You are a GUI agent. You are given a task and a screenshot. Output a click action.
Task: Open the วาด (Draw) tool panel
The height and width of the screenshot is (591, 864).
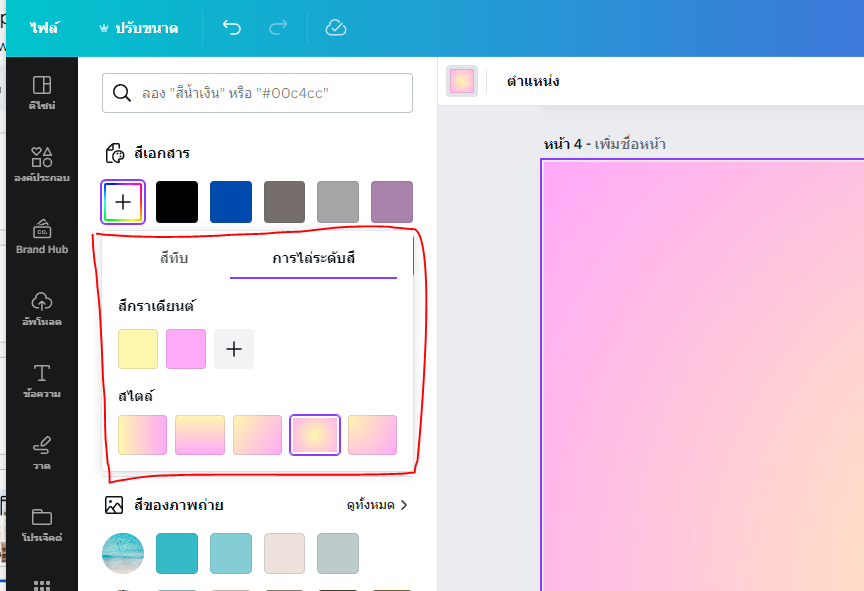(42, 453)
